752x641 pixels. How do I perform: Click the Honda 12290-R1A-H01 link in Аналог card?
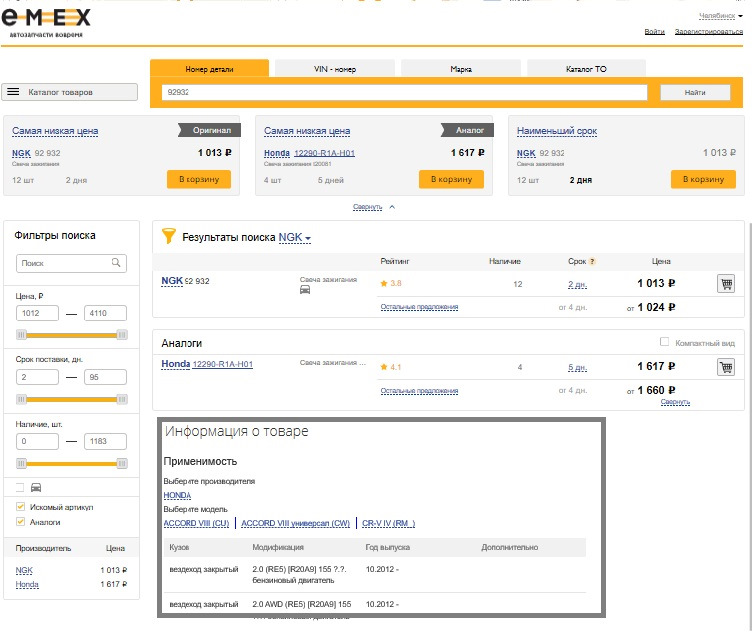[x=324, y=153]
